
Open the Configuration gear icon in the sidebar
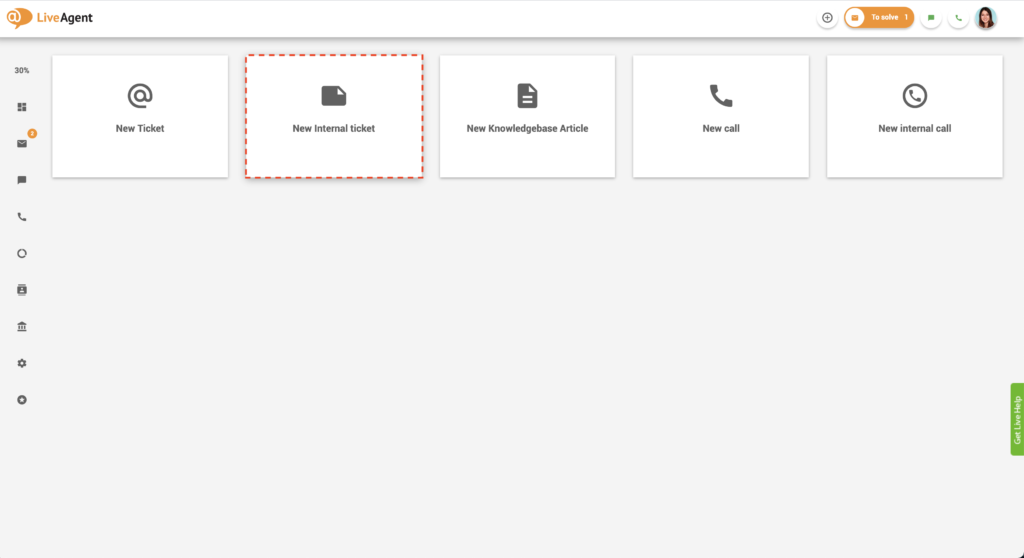point(22,363)
